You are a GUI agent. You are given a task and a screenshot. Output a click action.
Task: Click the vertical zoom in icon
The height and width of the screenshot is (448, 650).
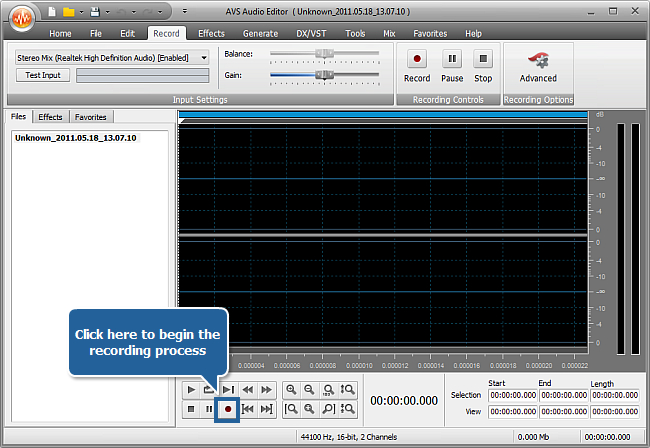[x=347, y=390]
